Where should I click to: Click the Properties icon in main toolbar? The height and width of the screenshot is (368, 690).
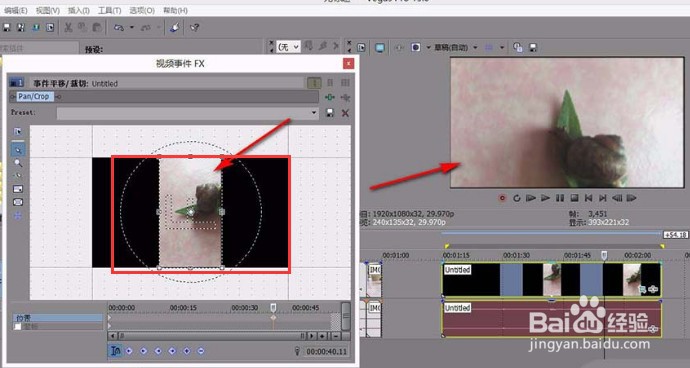point(50,27)
